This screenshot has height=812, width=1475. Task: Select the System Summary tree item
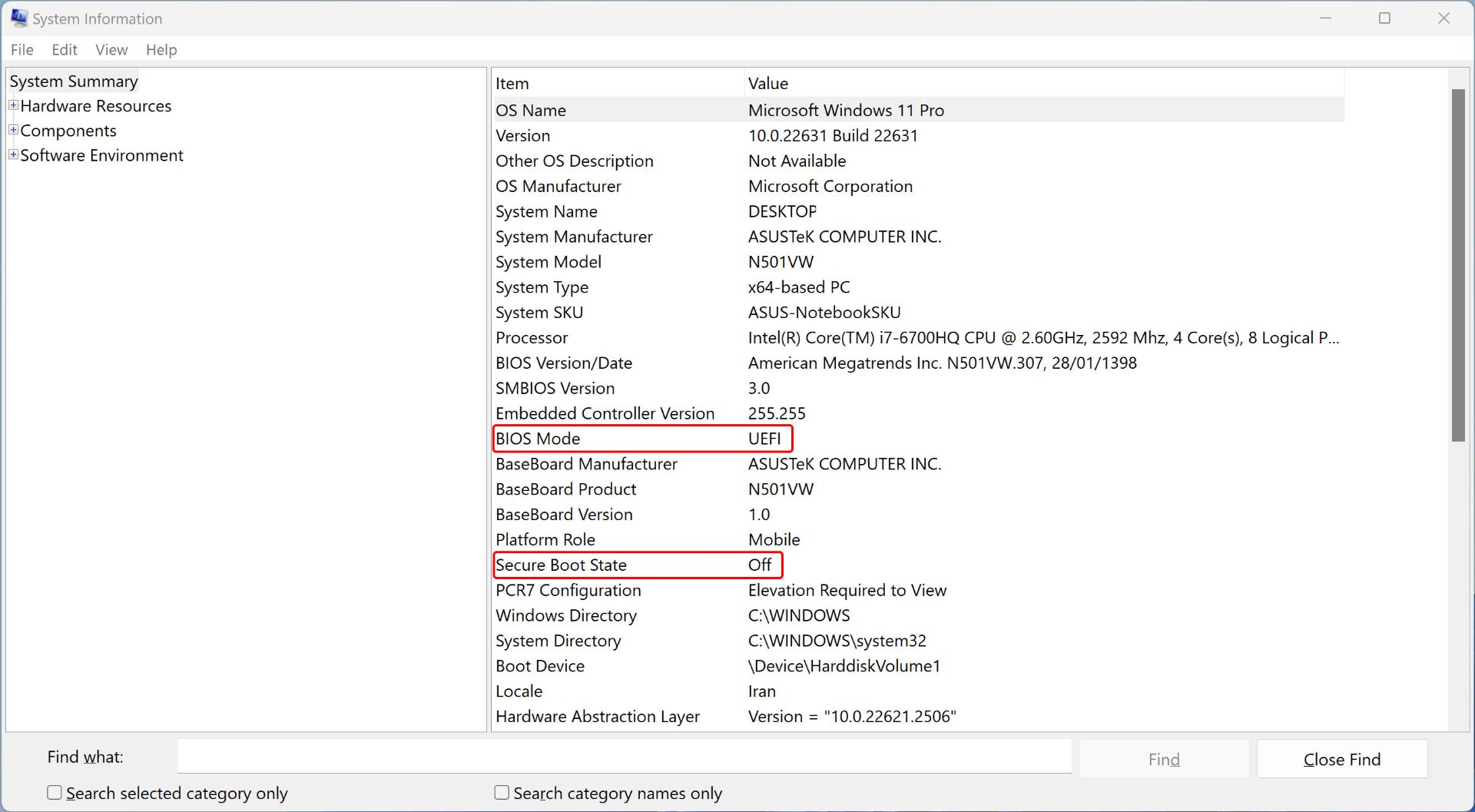(74, 81)
